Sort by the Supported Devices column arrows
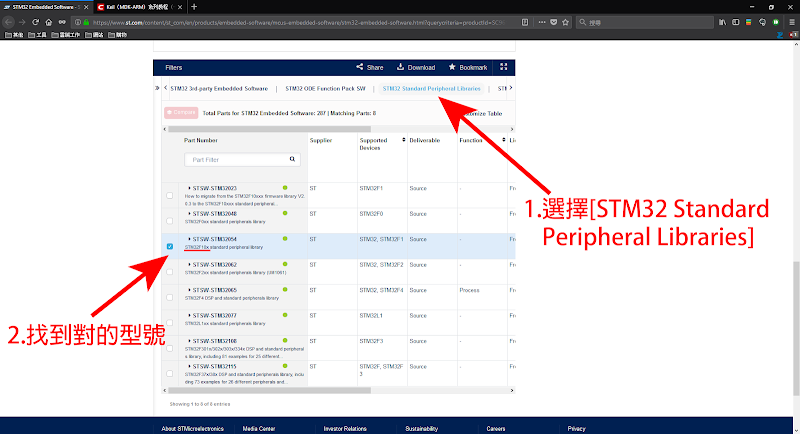The width and height of the screenshot is (800, 434). 404,140
